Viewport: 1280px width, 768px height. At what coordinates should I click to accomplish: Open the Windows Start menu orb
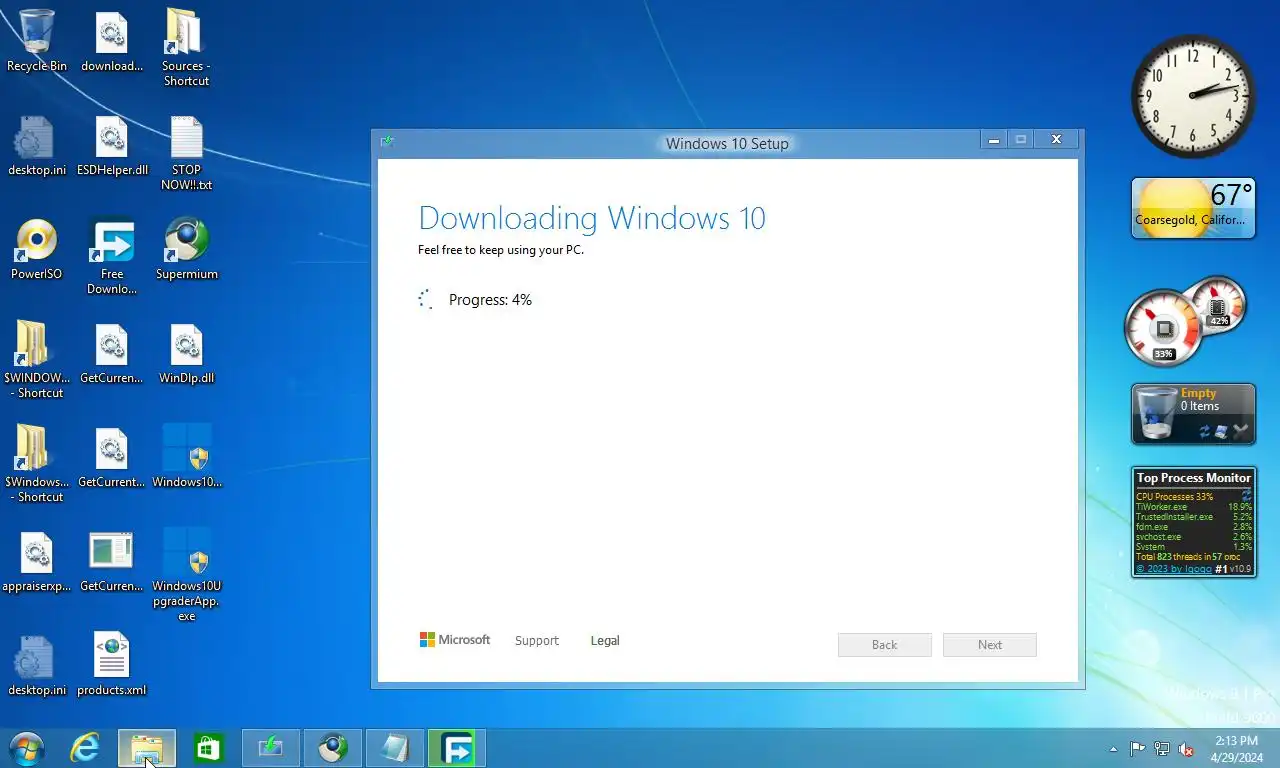pyautogui.click(x=26, y=748)
